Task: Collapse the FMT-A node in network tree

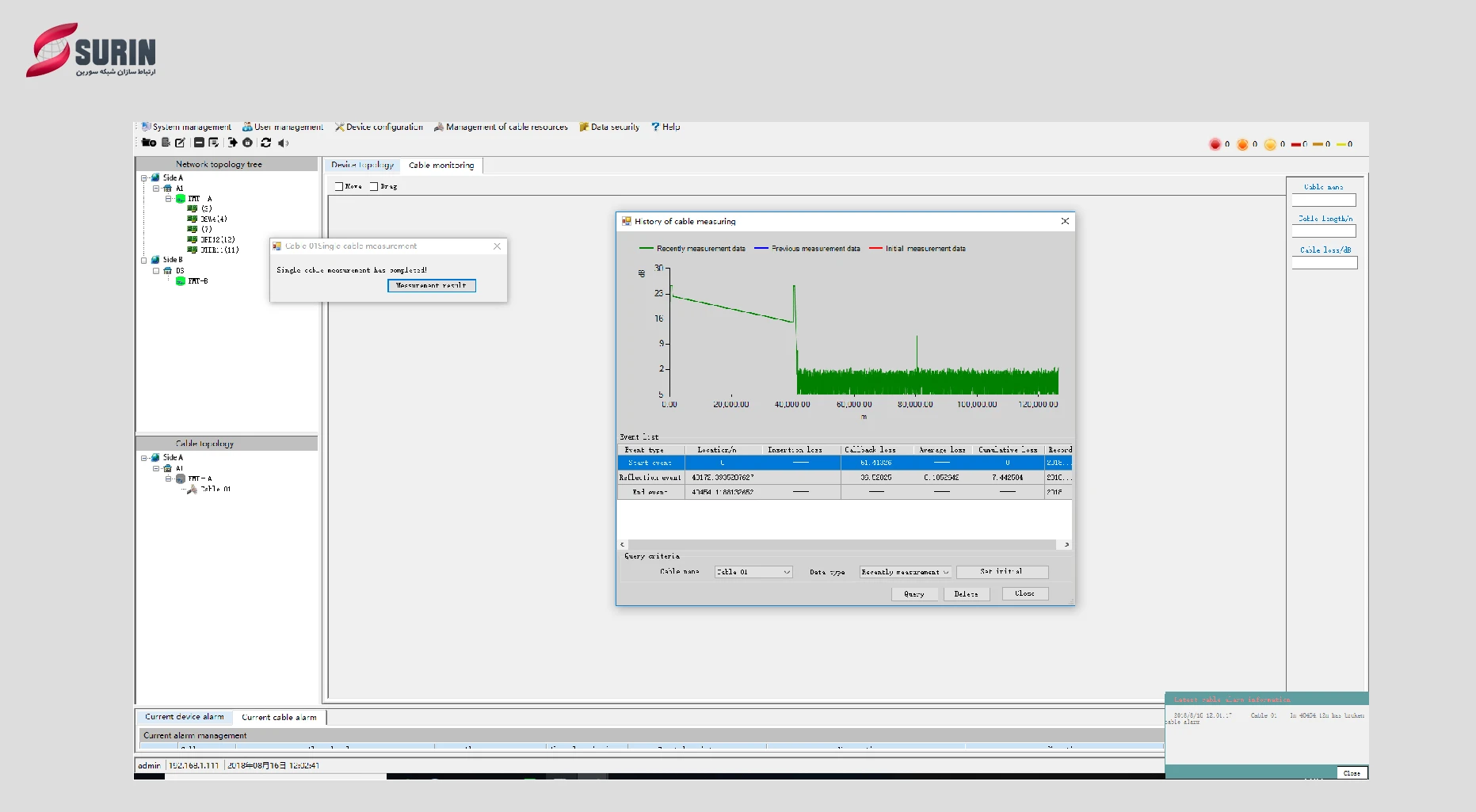Action: [169, 199]
